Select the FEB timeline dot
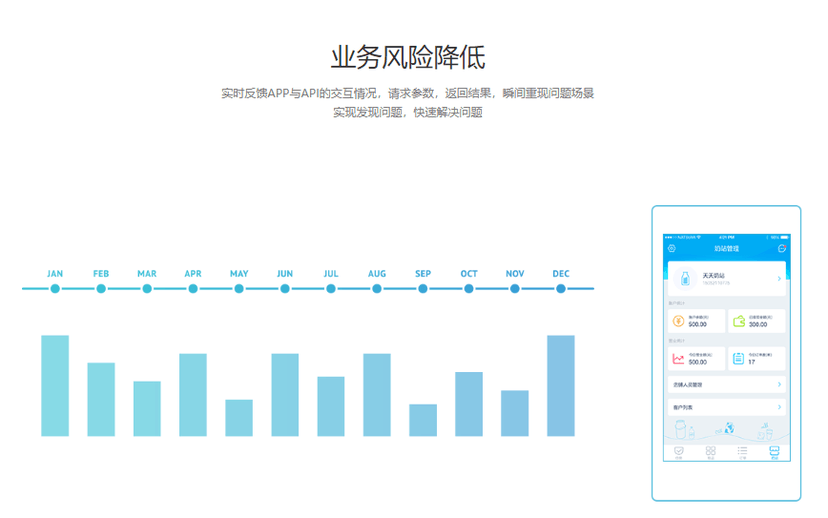828x518 pixels. 101,289
